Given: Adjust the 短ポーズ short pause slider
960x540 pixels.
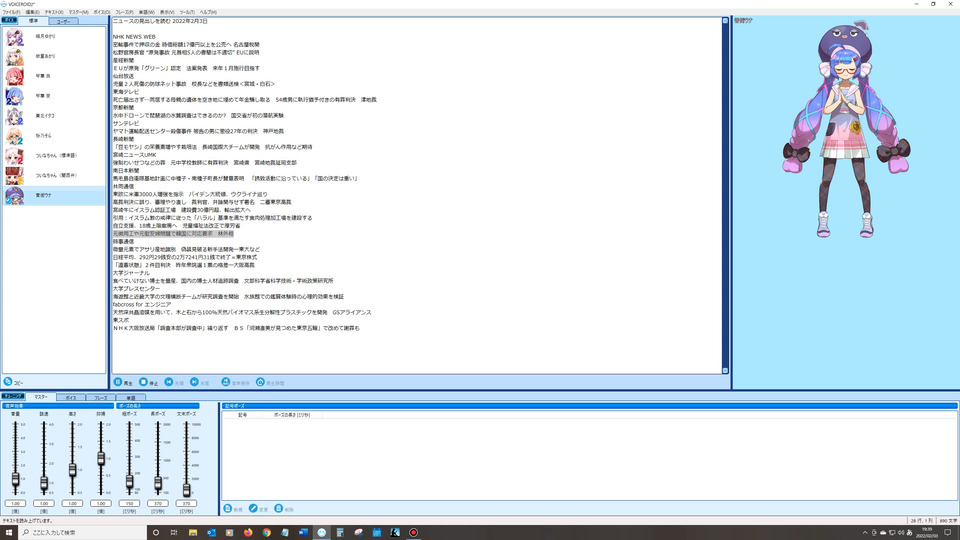Looking at the screenshot, I should [x=129, y=482].
